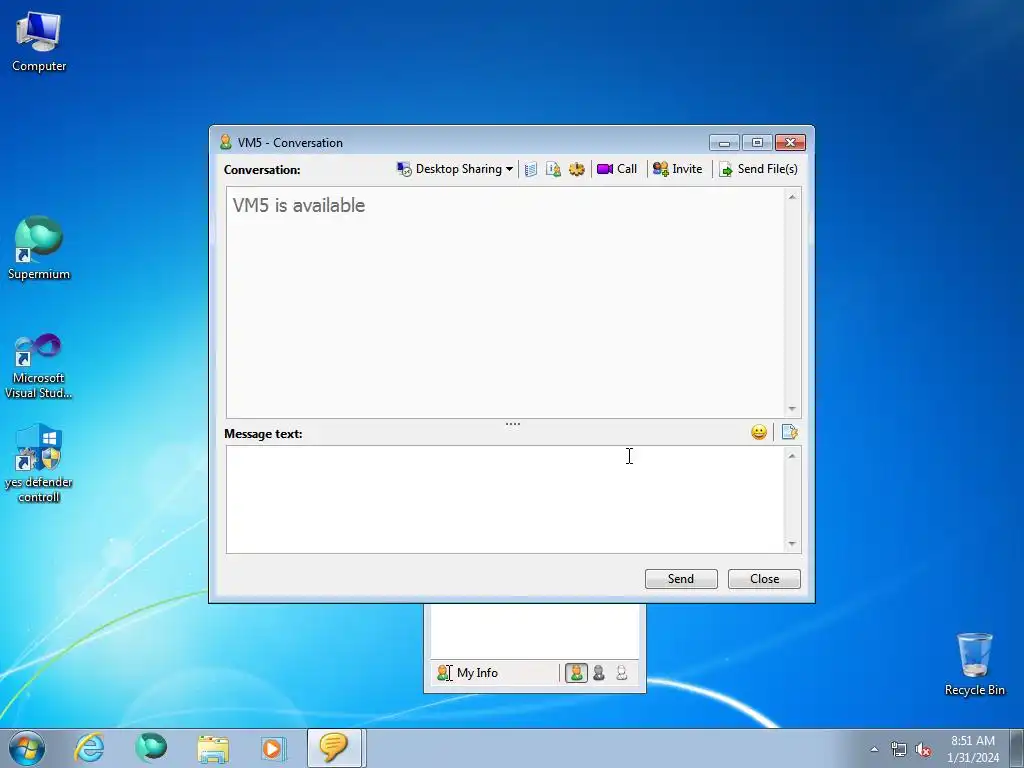This screenshot has height=768, width=1024.
Task: Open the Windows Start menu
Action: (27, 748)
